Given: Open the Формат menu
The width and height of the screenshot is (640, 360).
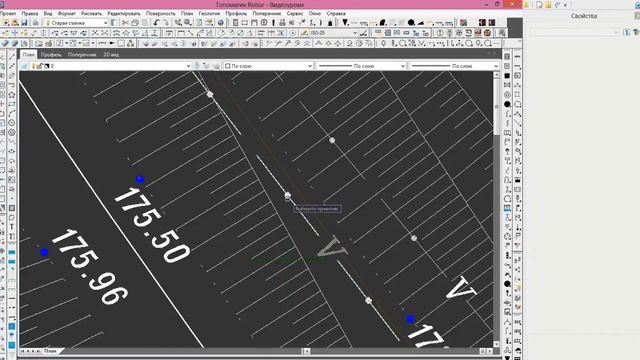Looking at the screenshot, I should point(67,13).
